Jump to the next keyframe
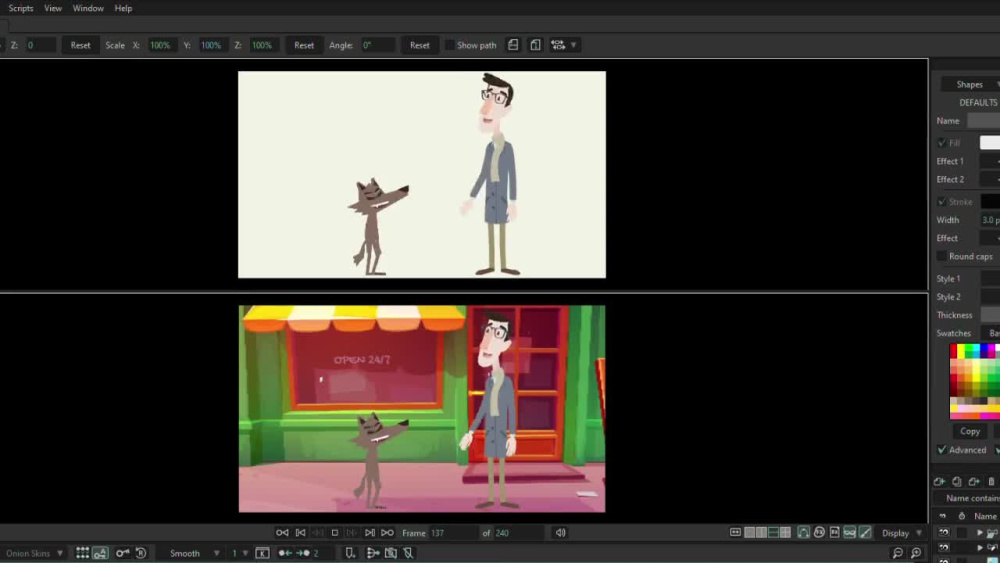Image resolution: width=1000 pixels, height=563 pixels. click(370, 532)
